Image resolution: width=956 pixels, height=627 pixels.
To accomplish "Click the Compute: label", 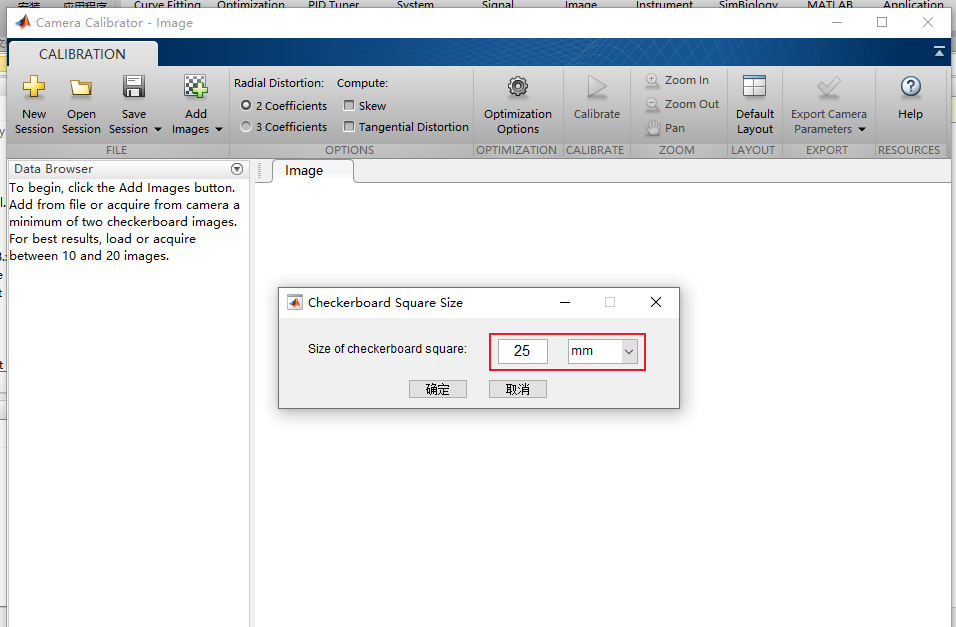I will point(362,83).
